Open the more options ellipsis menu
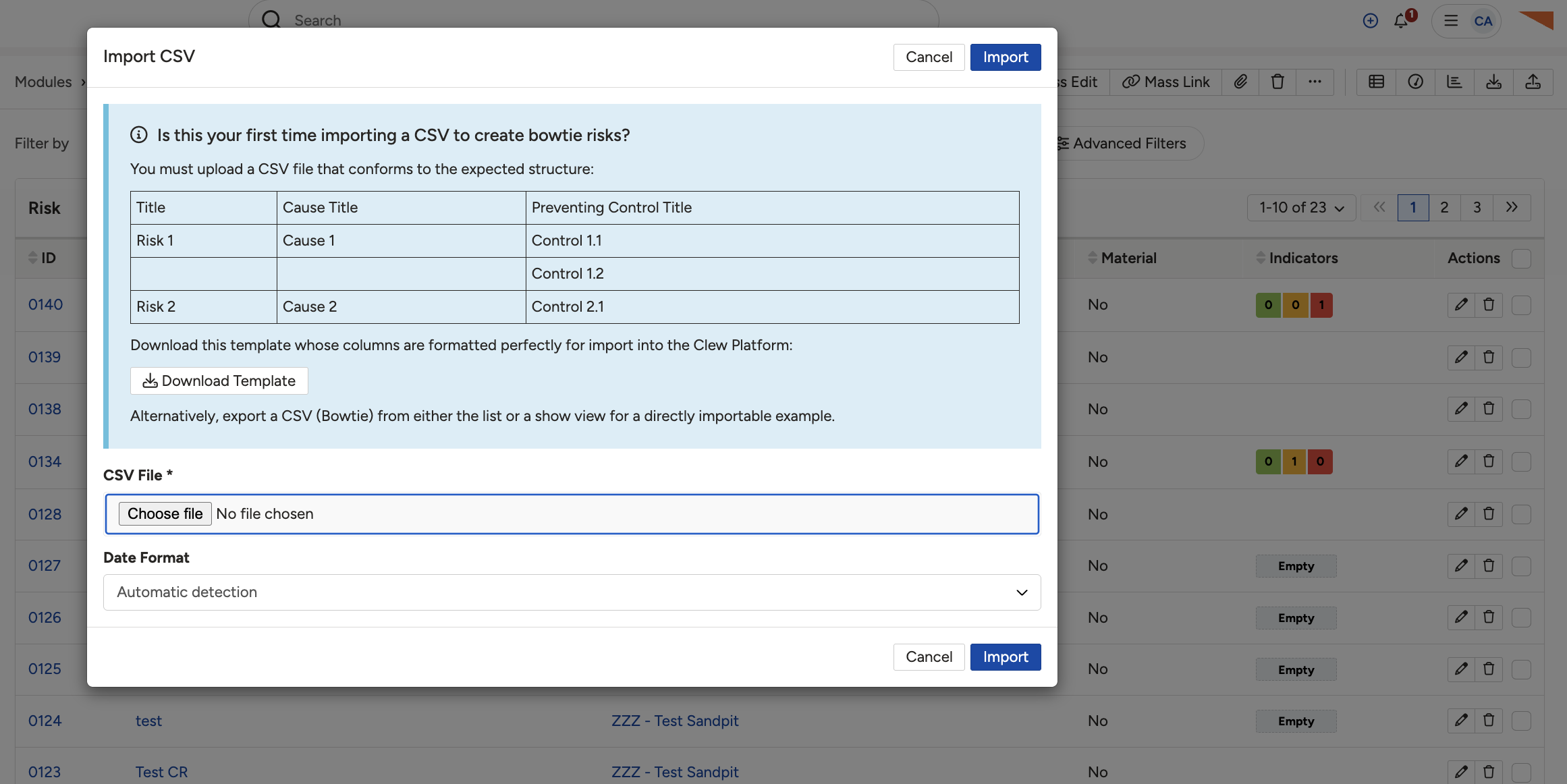1567x784 pixels. point(1315,82)
